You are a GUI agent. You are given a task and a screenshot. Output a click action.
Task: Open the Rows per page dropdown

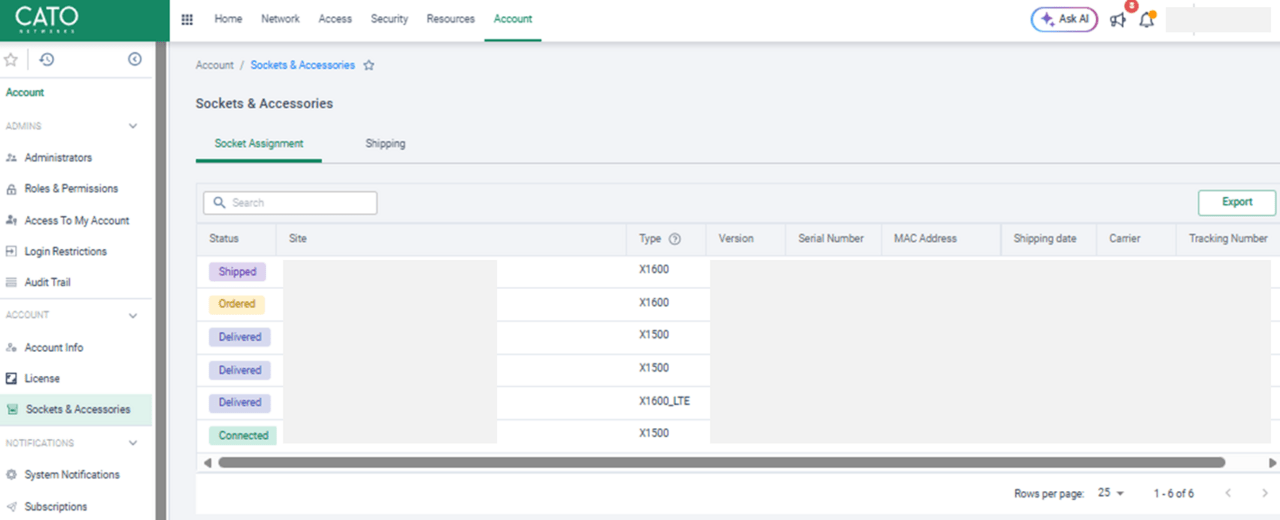pyautogui.click(x=1111, y=493)
